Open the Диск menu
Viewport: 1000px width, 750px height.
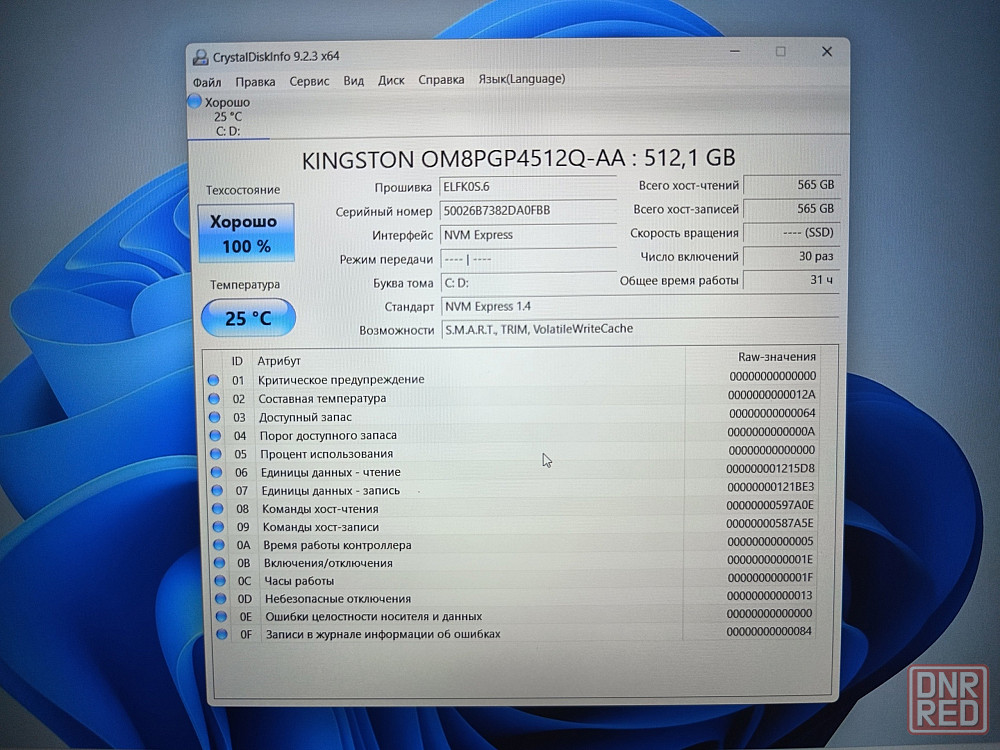point(391,80)
